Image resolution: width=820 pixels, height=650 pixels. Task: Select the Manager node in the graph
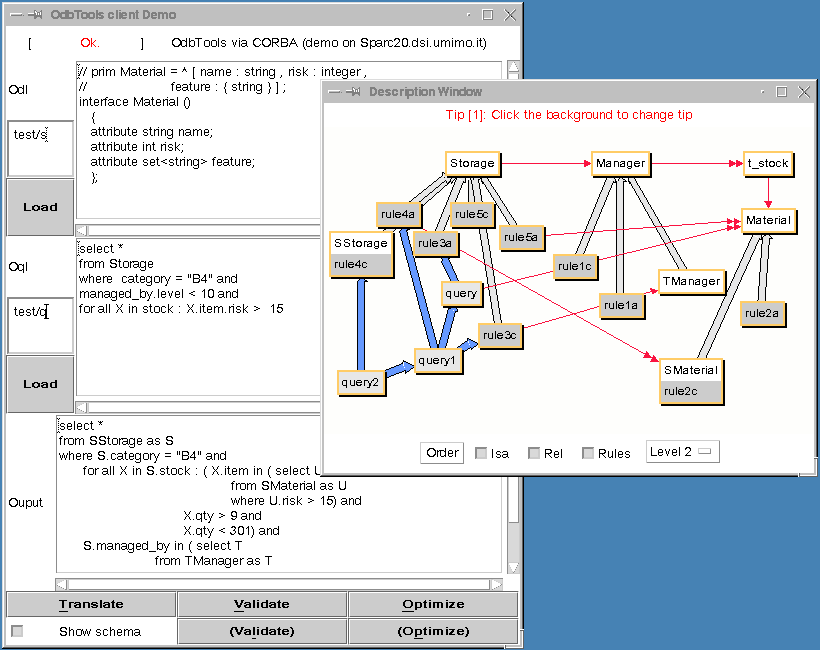tap(620, 163)
